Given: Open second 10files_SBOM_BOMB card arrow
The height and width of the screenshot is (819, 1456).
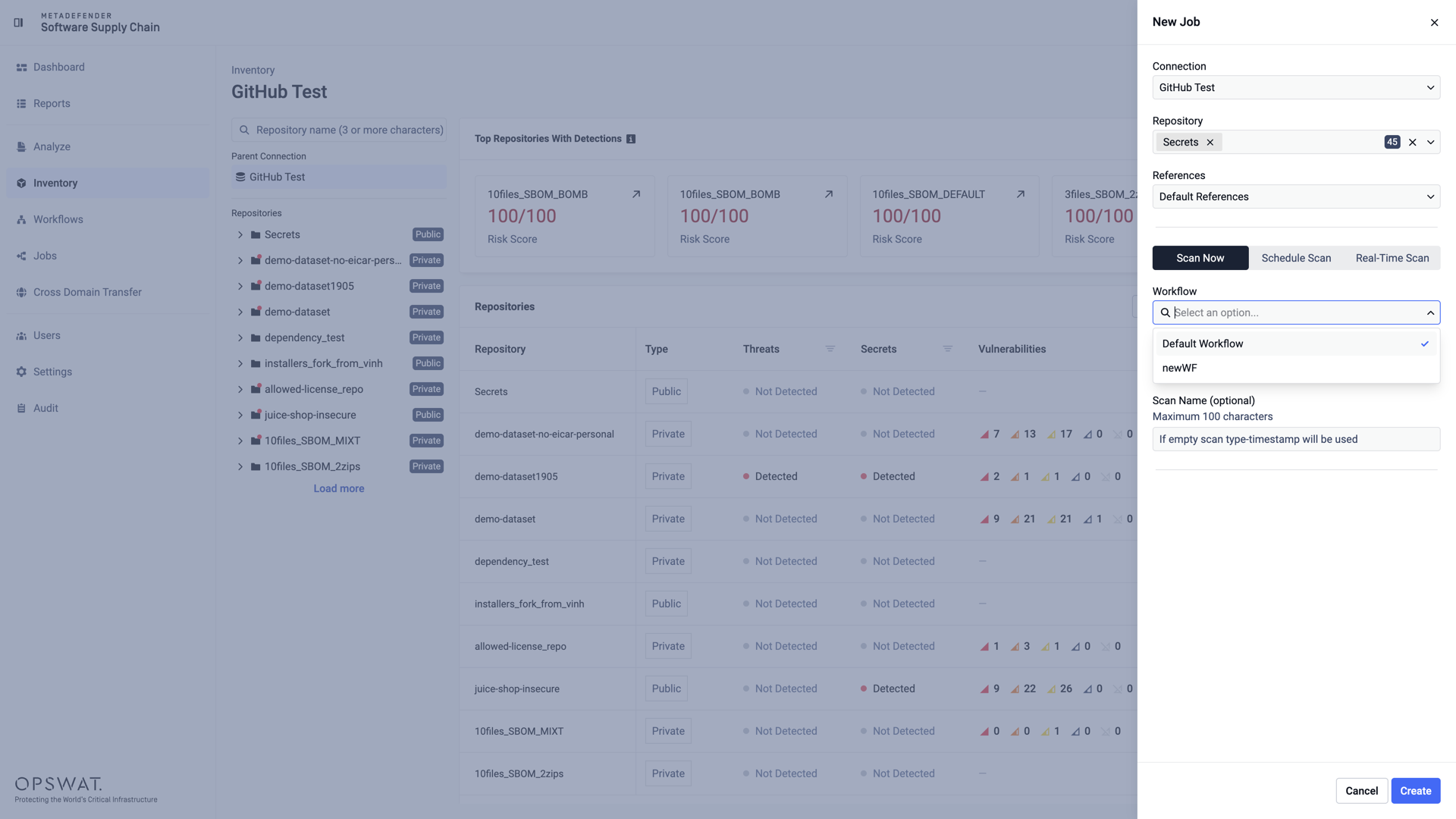Looking at the screenshot, I should coord(829,194).
